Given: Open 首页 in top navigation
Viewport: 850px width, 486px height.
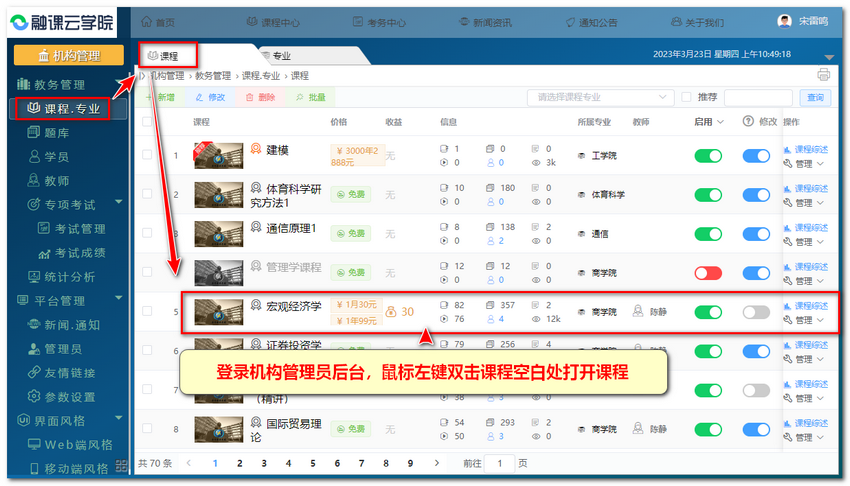Looking at the screenshot, I should (158, 22).
